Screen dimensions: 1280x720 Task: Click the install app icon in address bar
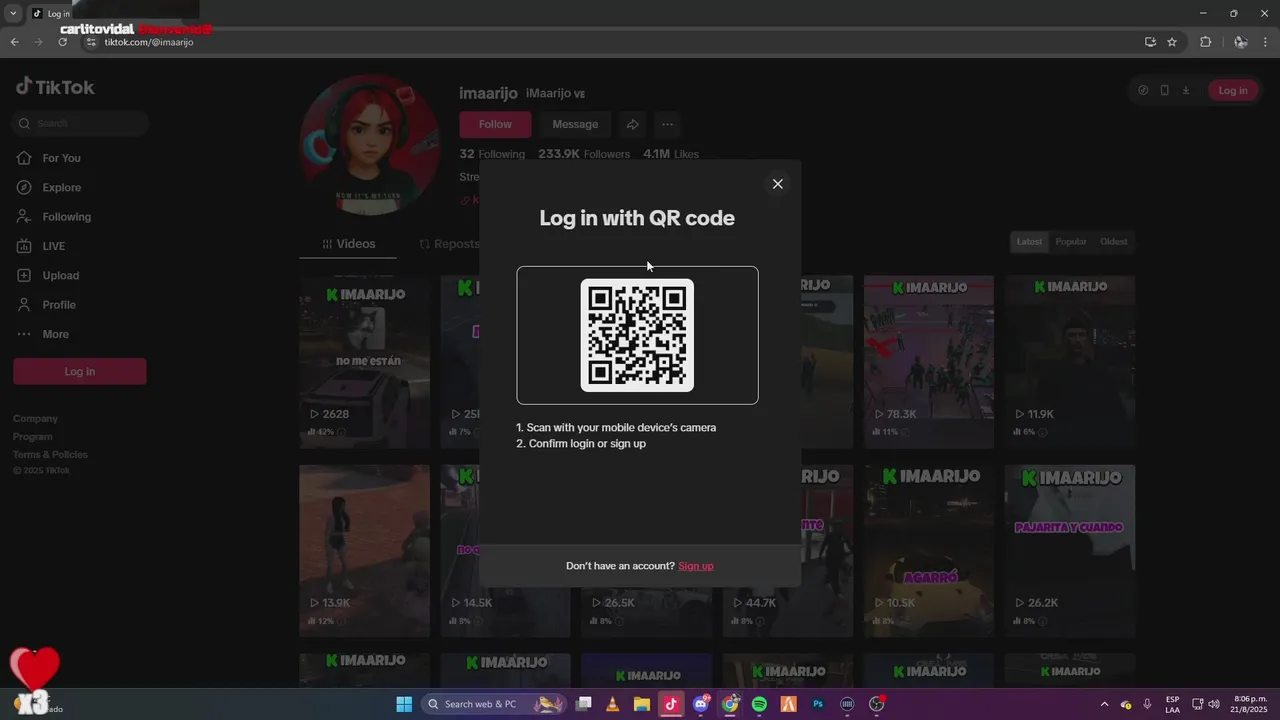(1150, 42)
